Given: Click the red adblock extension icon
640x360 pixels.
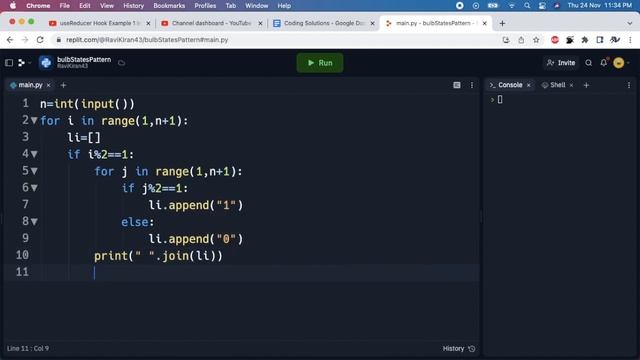Looking at the screenshot, I should [555, 40].
